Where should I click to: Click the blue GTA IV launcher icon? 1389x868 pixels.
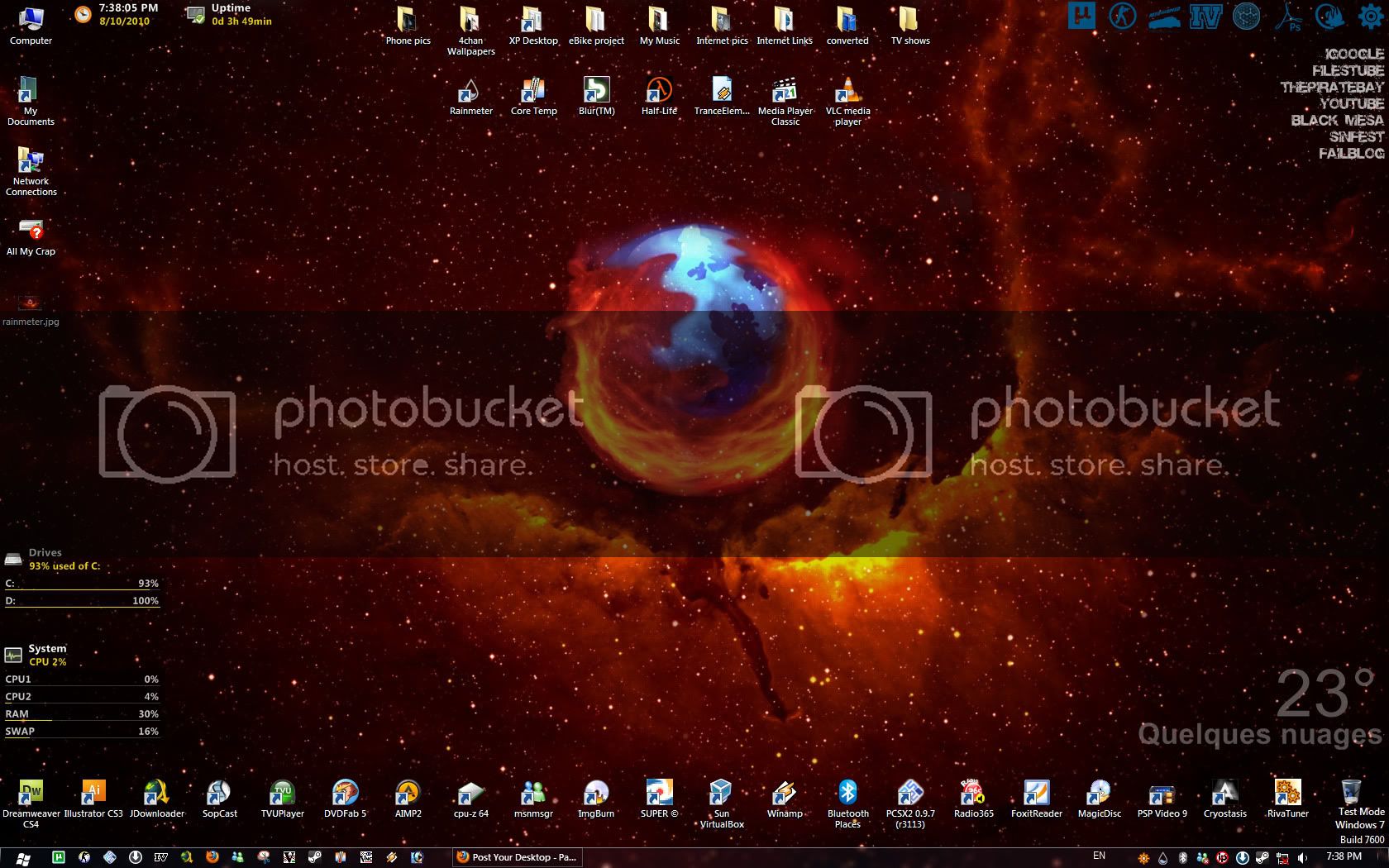click(1205, 16)
